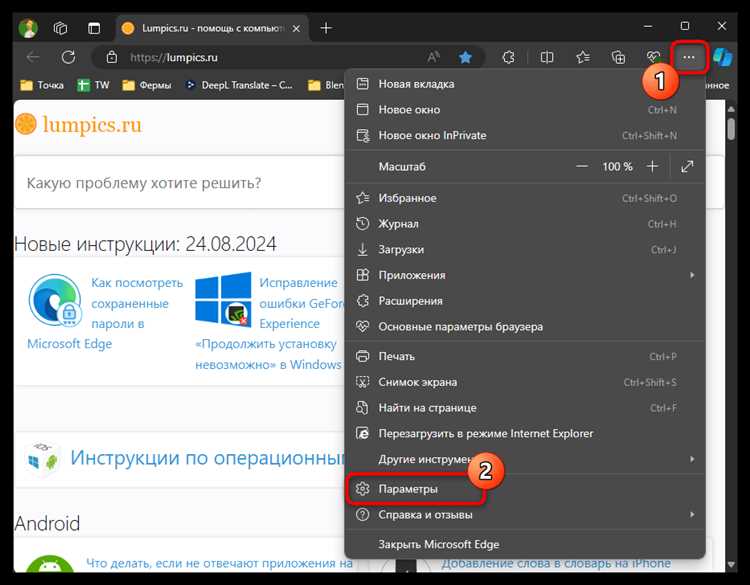
Task: Open the Microsoft Edge article thumbnail
Action: tap(55, 301)
